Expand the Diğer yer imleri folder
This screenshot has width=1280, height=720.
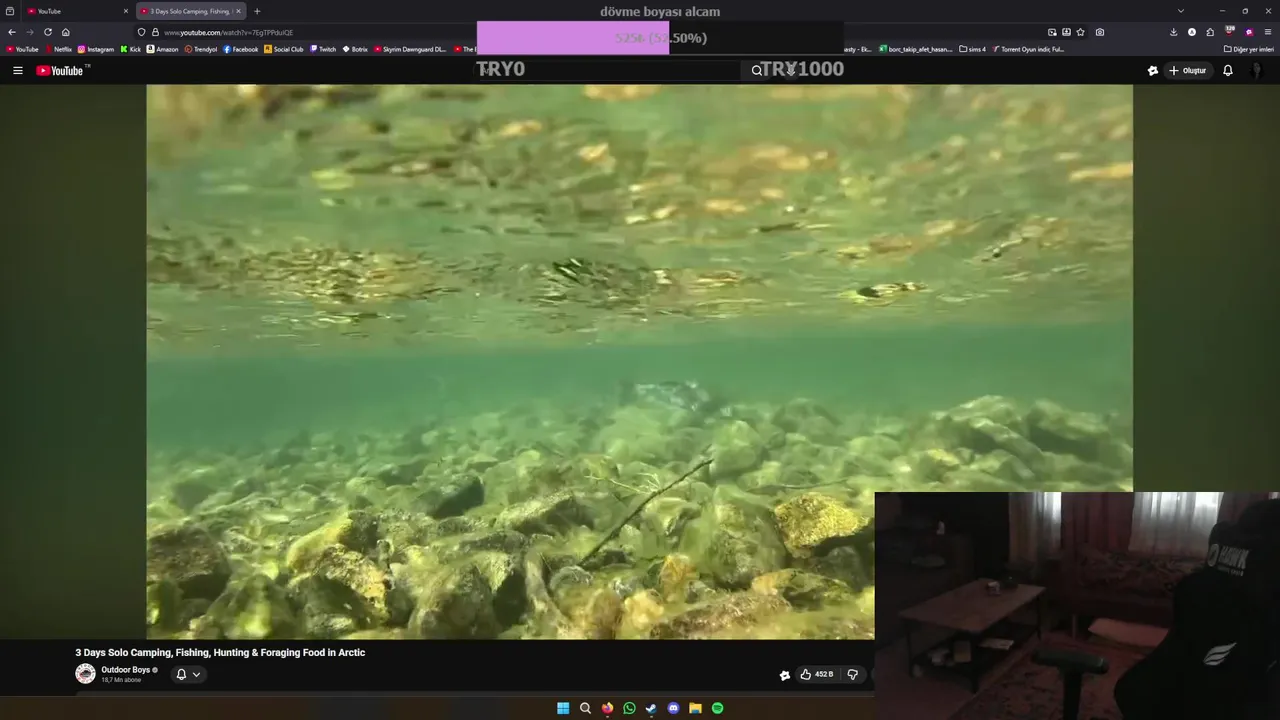1248,49
